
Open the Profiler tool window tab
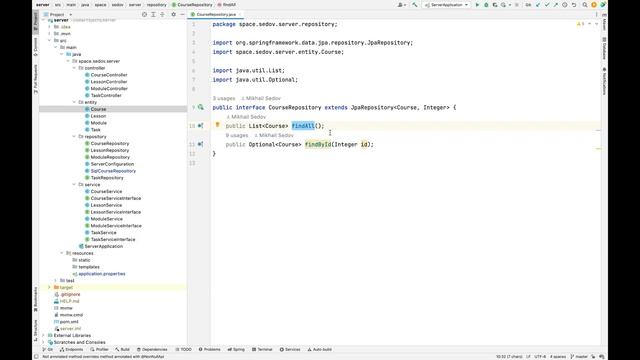point(100,349)
